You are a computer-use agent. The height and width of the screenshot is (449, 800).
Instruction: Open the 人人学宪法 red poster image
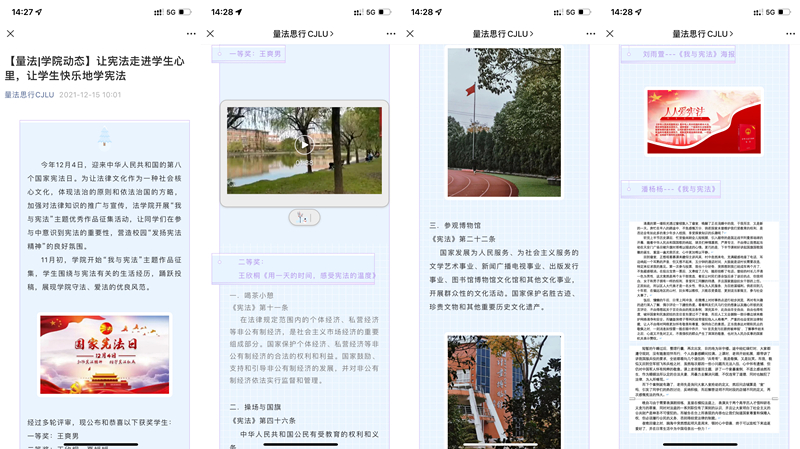704,121
